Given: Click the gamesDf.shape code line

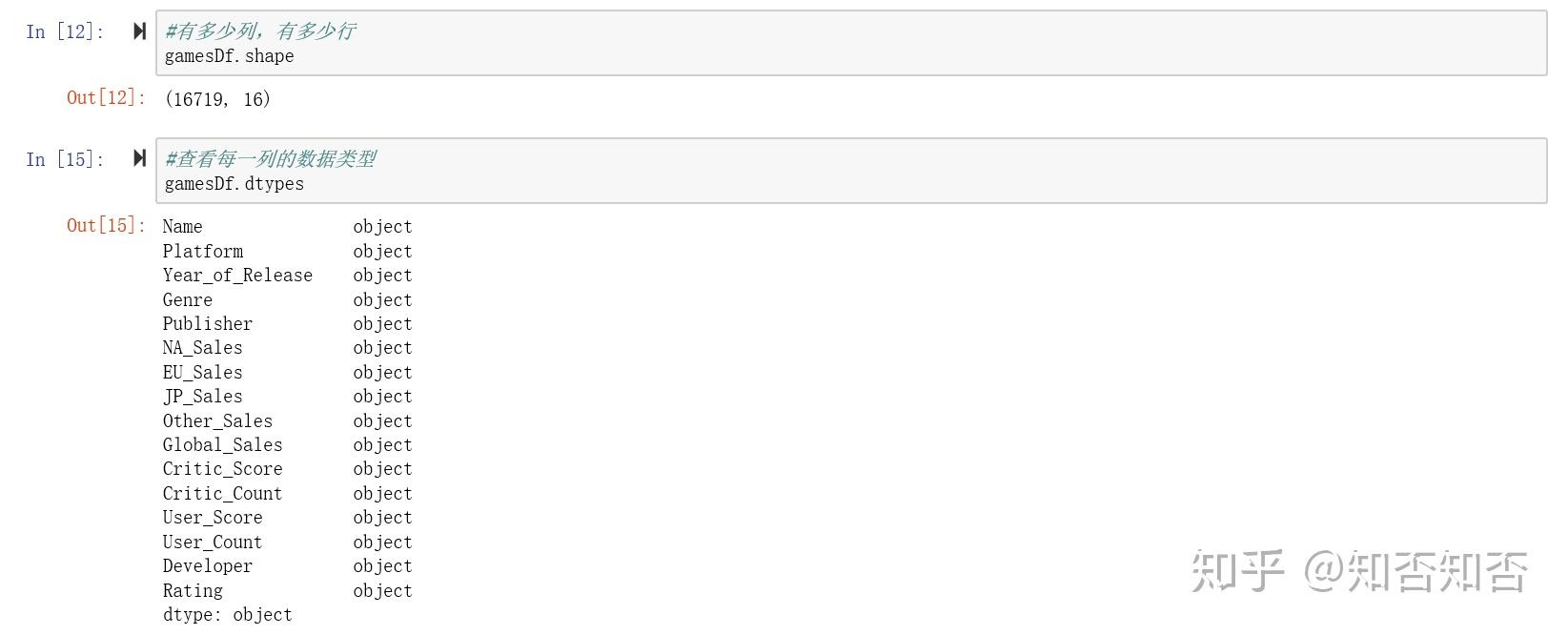Looking at the screenshot, I should click(x=229, y=56).
